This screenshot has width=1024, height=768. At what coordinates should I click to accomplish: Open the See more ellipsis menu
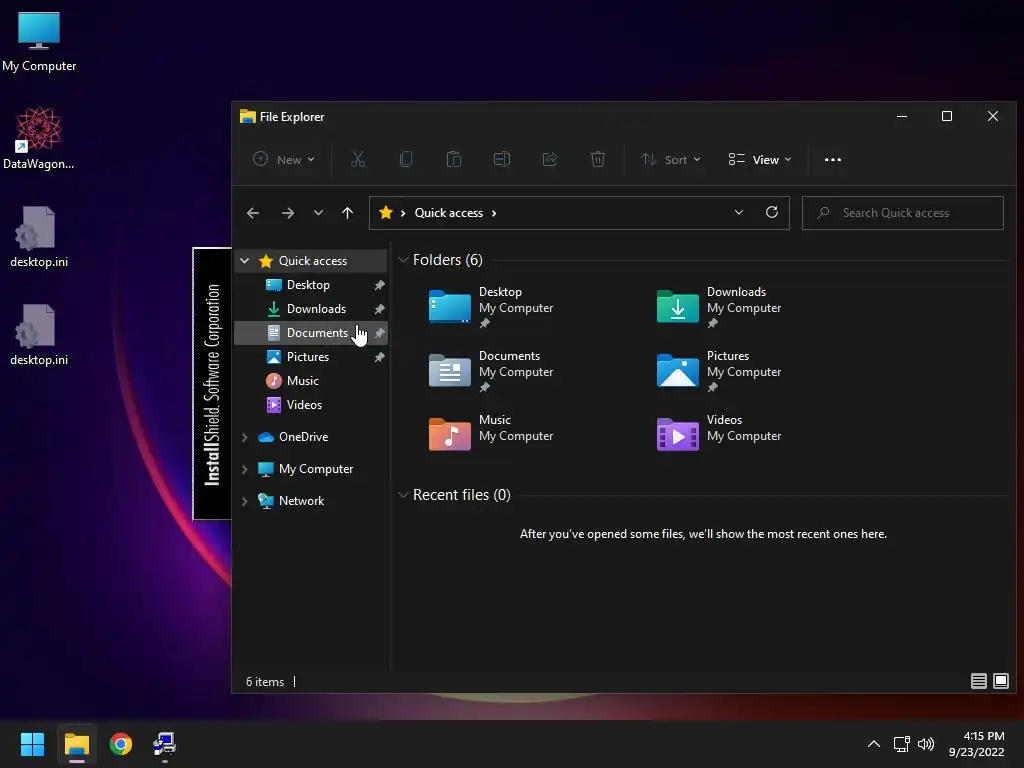(x=833, y=159)
